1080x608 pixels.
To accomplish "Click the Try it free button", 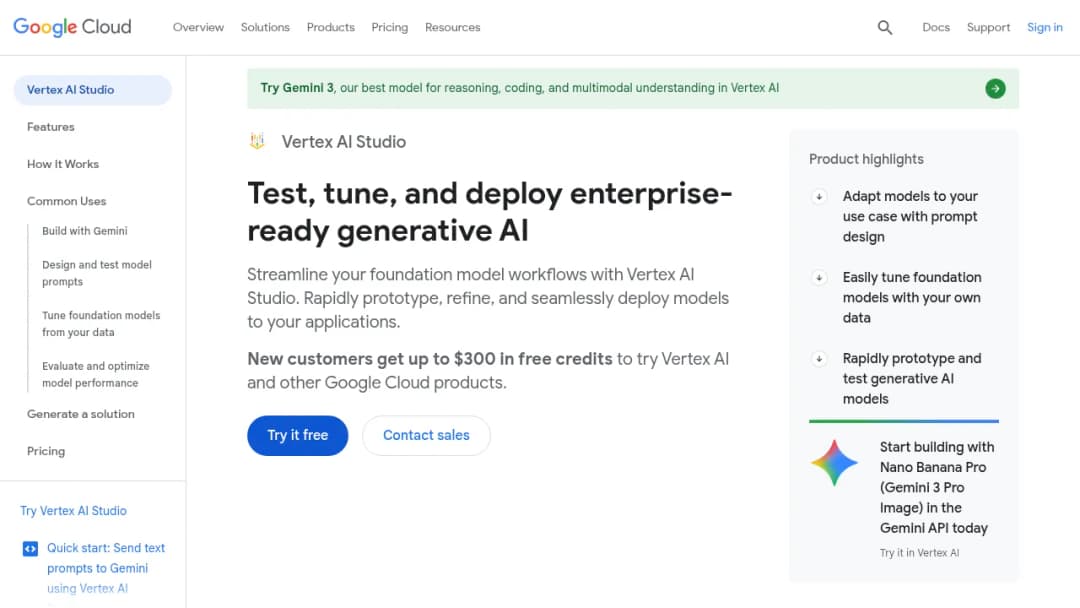I will (x=298, y=435).
